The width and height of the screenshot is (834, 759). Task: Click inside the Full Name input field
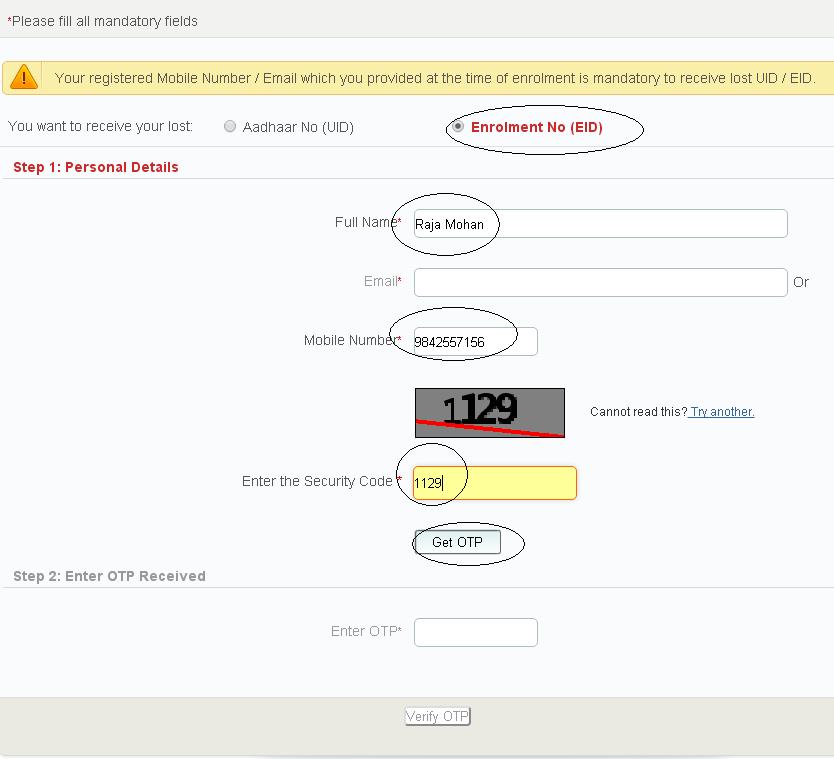pos(600,223)
